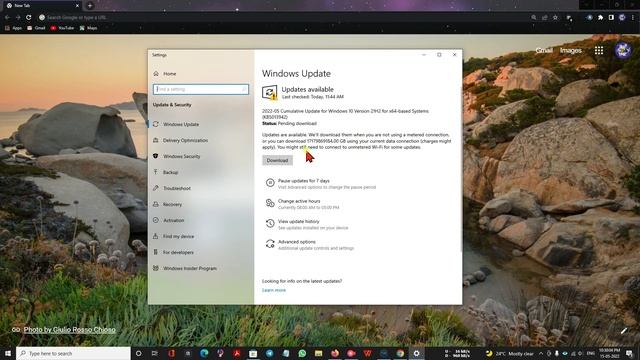Screen dimensions: 640x360
Task: Click Chrome's back arrow
Action: pyautogui.click(x=7, y=18)
